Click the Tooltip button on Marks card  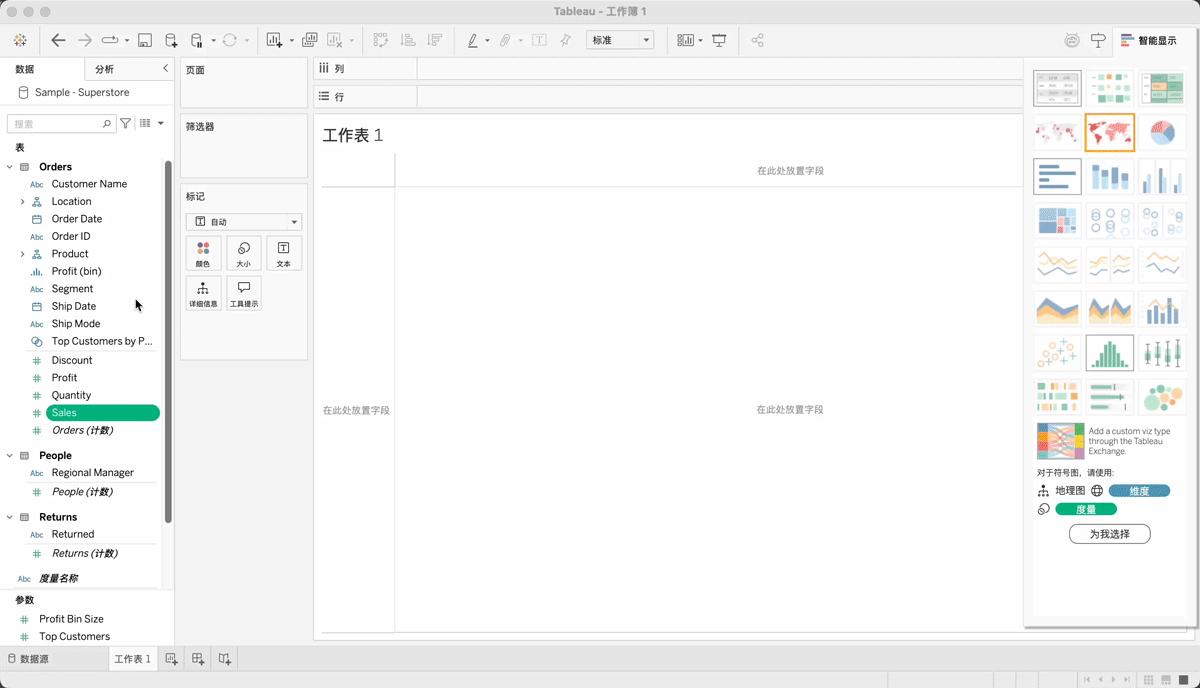pos(244,293)
